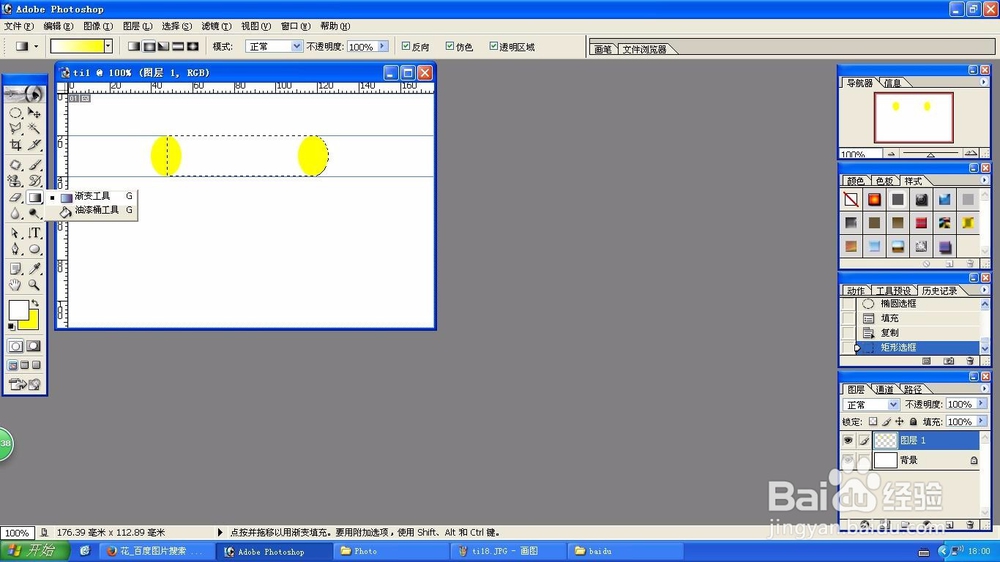This screenshot has width=1000, height=562.
Task: Click the swap foreground/background colors arrow
Action: point(35,304)
